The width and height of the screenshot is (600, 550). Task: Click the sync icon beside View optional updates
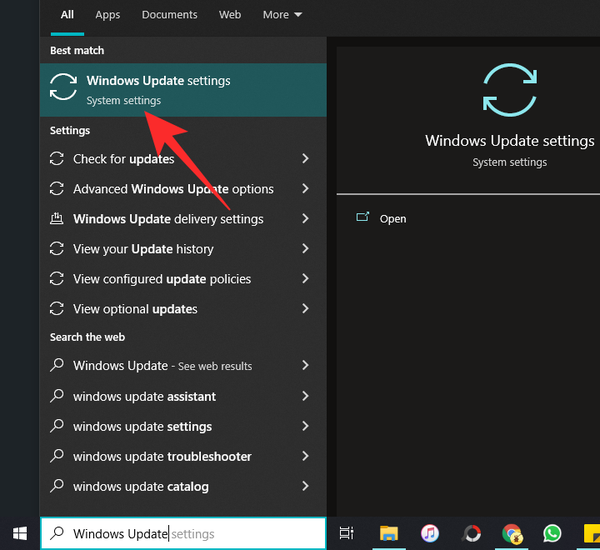click(57, 308)
